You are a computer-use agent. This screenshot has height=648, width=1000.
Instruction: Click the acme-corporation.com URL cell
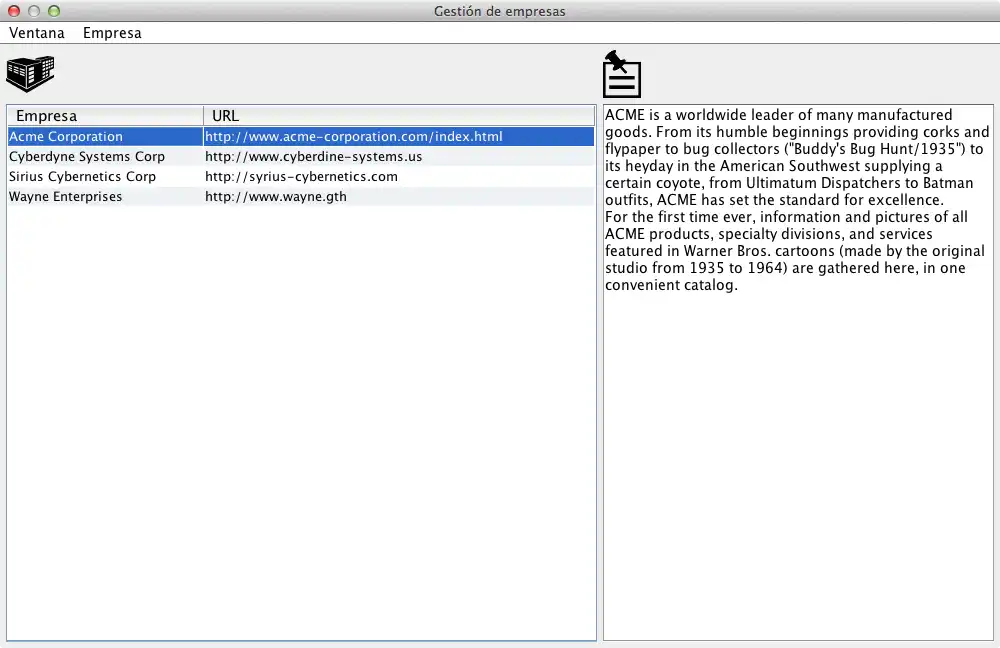click(399, 136)
